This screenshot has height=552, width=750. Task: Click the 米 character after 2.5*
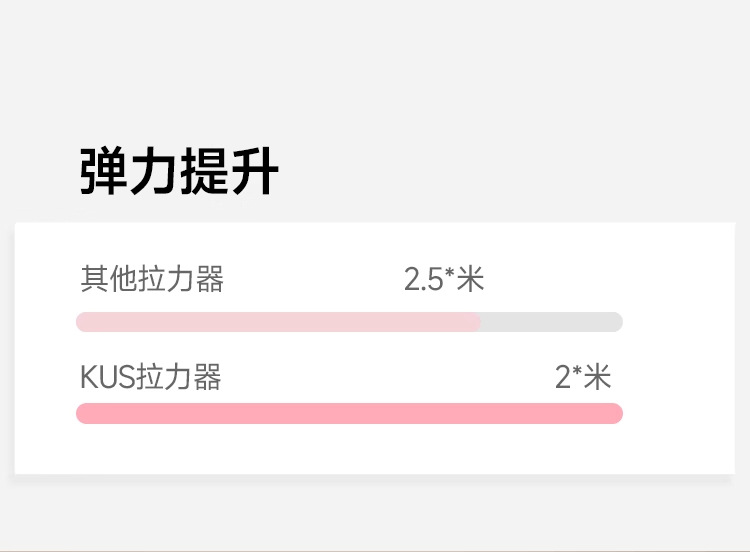[x=470, y=279]
